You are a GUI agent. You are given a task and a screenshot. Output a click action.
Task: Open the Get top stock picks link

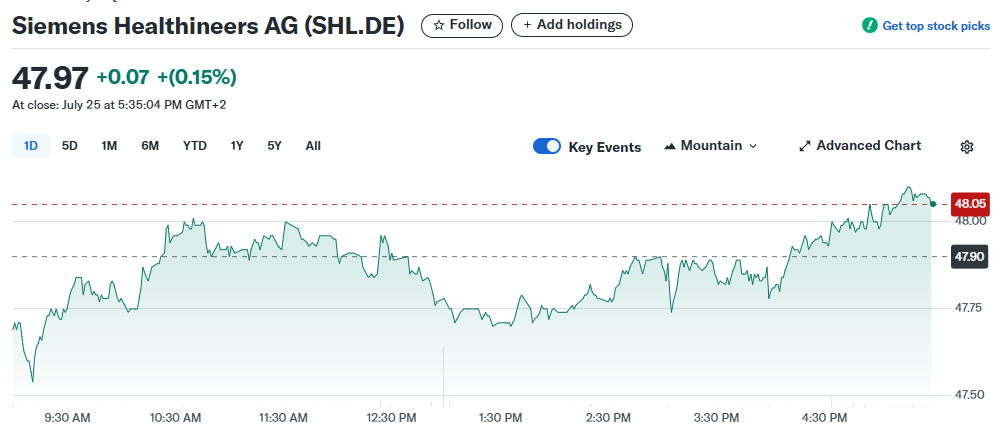pyautogui.click(x=936, y=26)
